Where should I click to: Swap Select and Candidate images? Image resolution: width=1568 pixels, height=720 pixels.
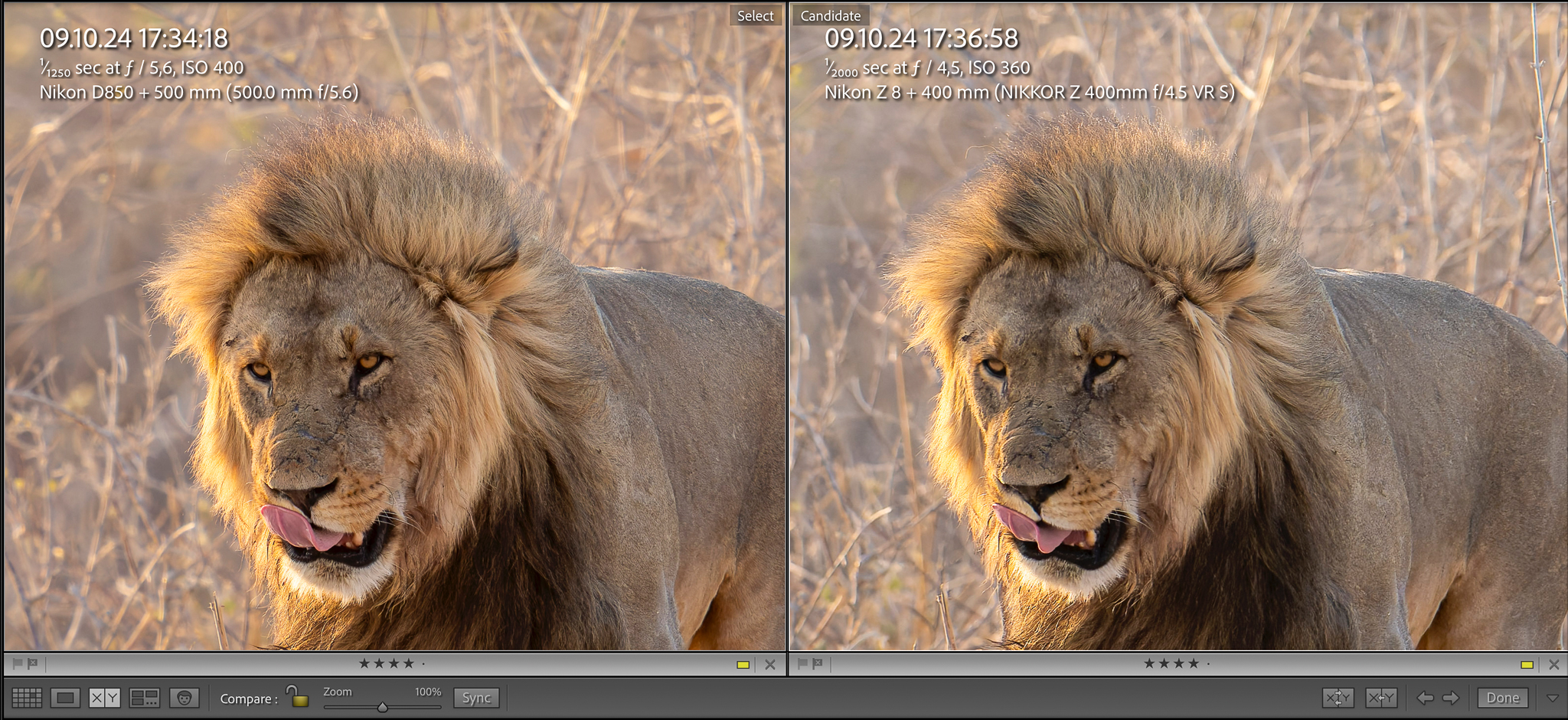tap(1338, 698)
